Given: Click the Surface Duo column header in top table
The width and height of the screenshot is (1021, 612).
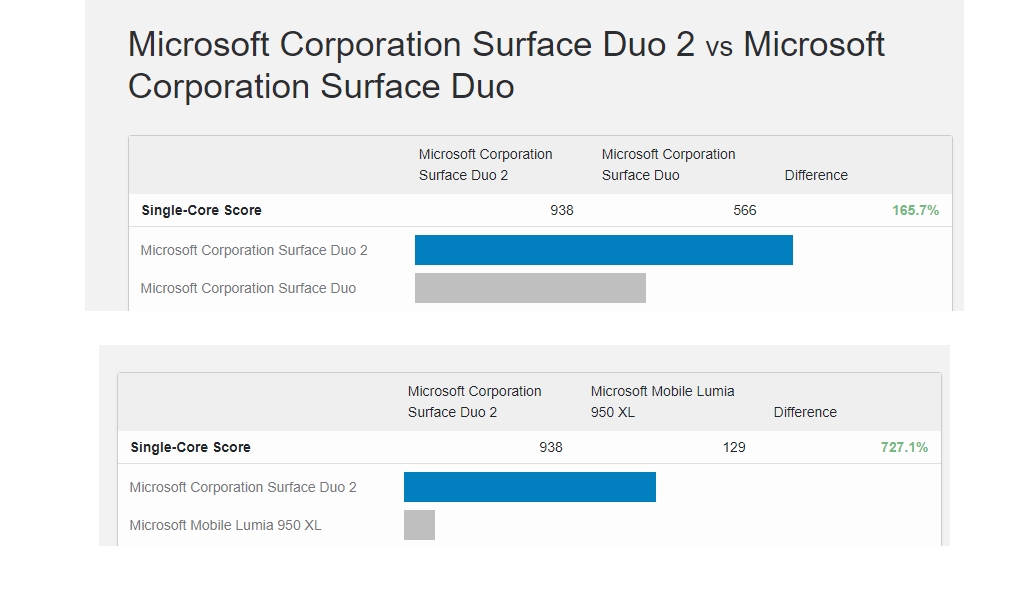Looking at the screenshot, I should [668, 165].
